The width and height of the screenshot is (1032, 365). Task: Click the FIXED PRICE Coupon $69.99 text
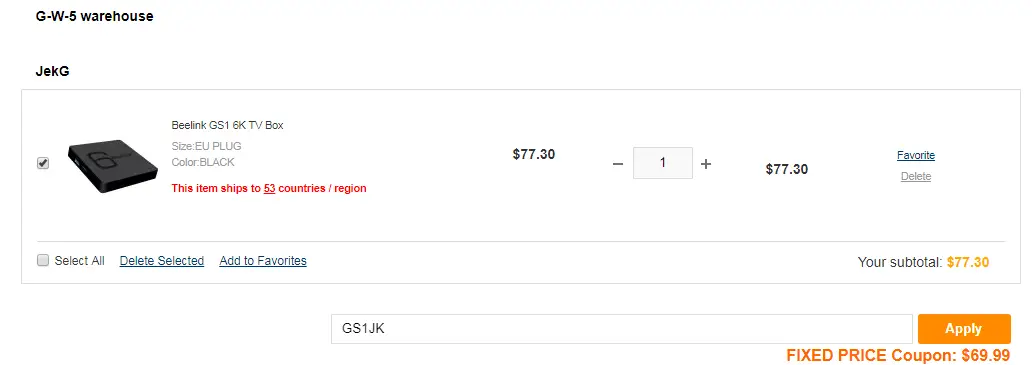[898, 355]
